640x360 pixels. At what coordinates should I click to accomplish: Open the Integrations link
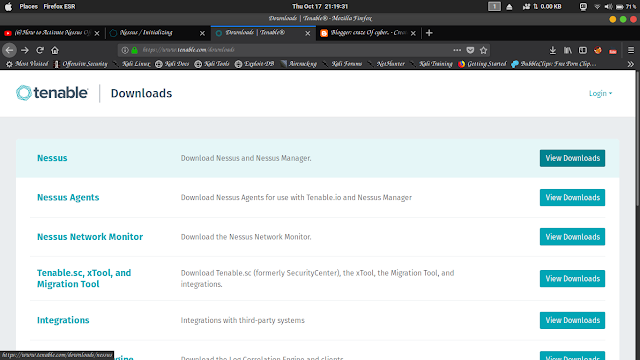(63, 320)
